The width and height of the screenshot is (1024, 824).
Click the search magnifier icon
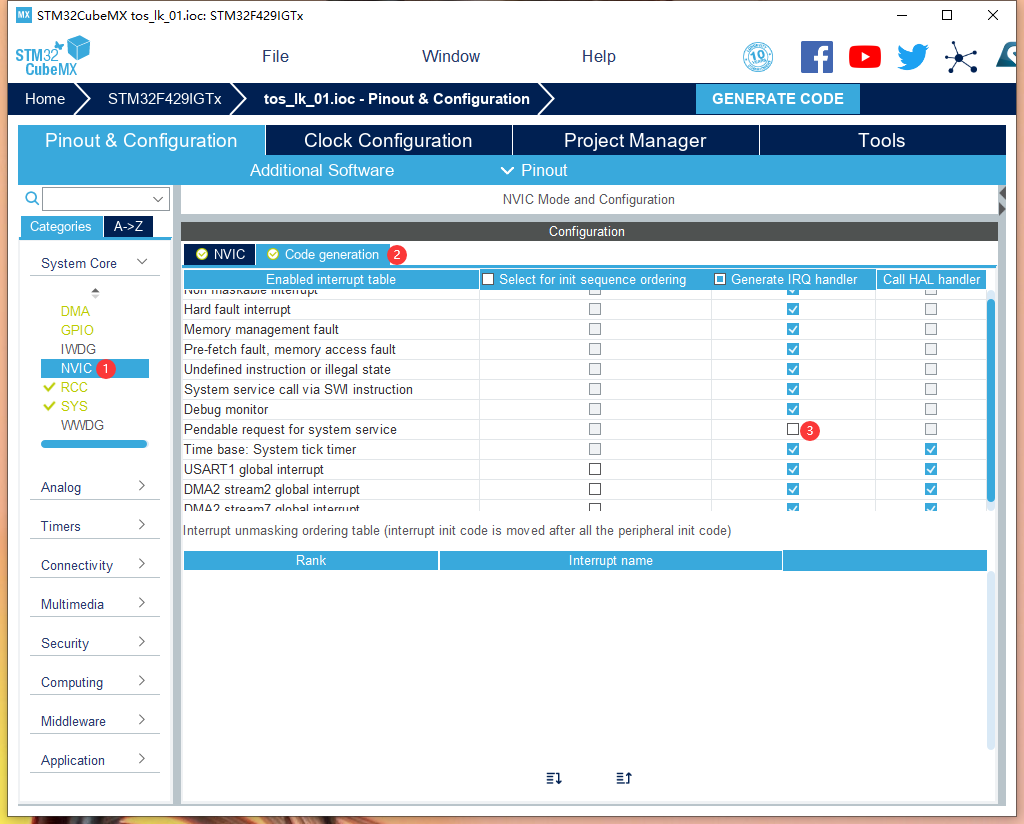coord(31,198)
